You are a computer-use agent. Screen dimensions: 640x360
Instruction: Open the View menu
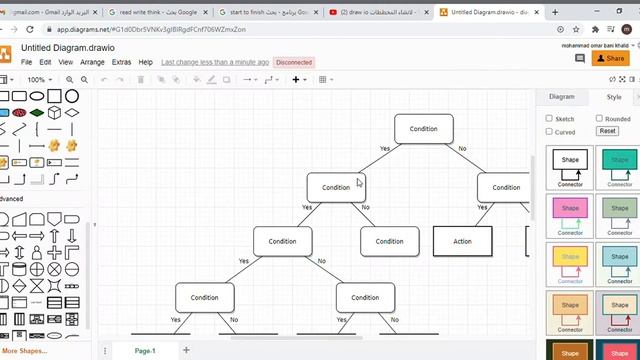pyautogui.click(x=65, y=62)
